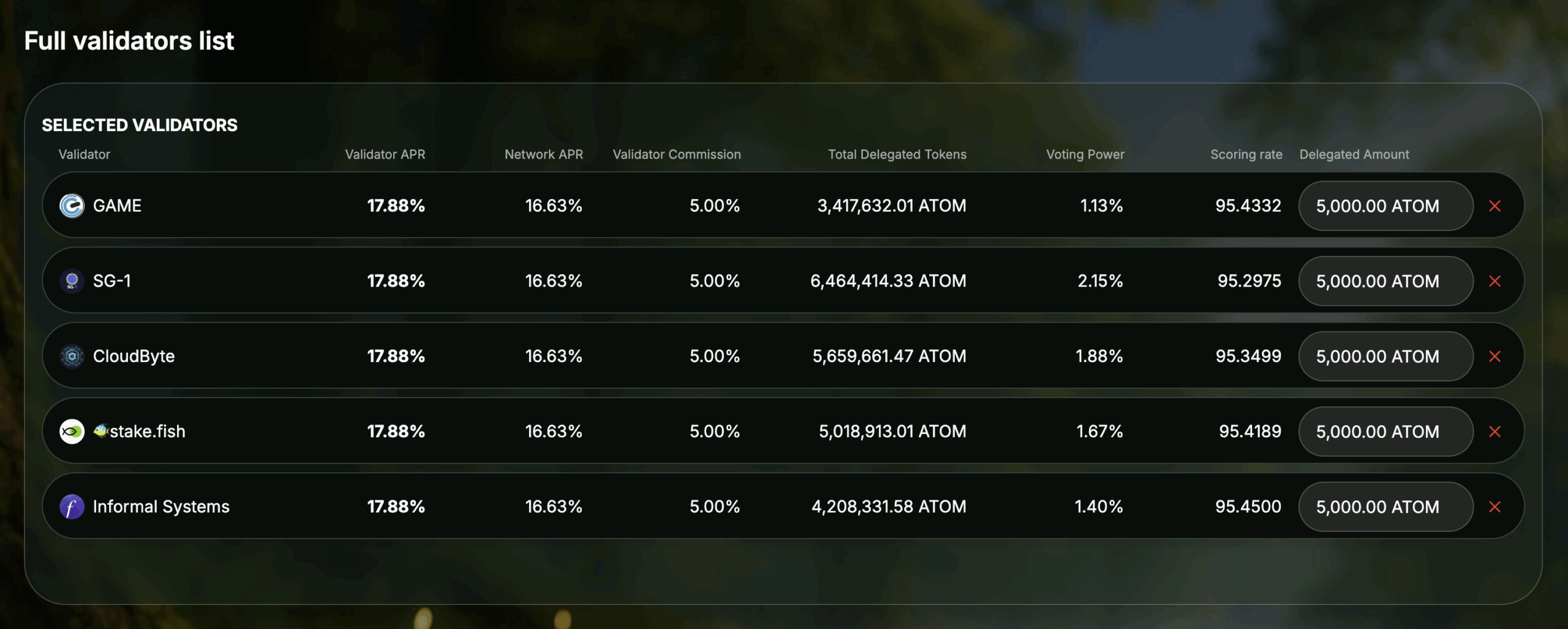This screenshot has height=629, width=1568.
Task: Click the SG-1 validator logo
Action: point(72,281)
